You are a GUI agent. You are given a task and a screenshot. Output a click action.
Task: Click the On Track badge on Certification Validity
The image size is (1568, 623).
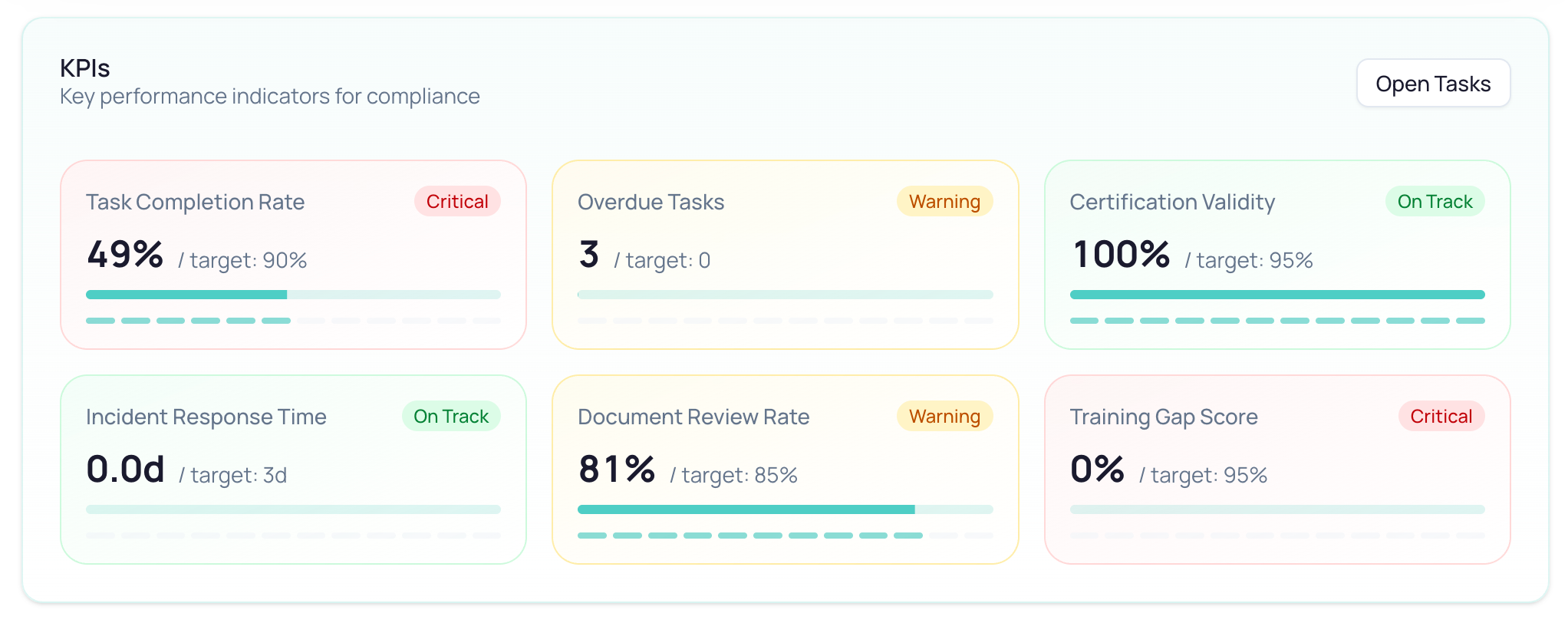(1435, 202)
